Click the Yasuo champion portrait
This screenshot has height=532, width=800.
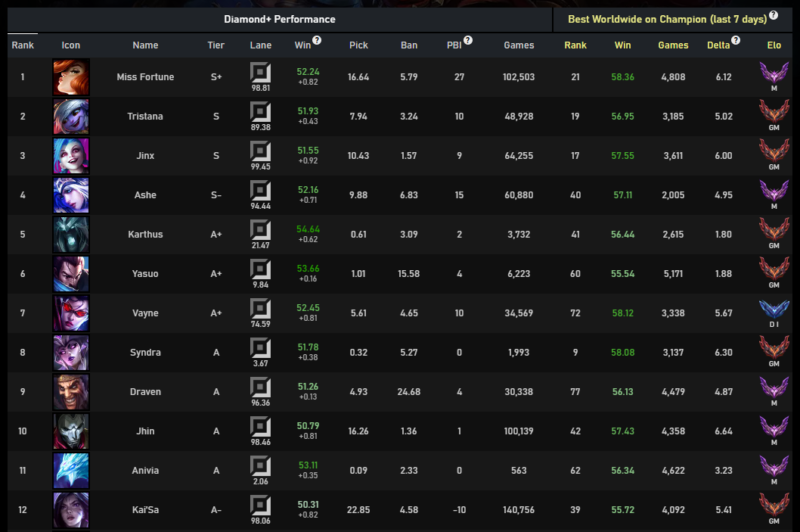(71, 273)
